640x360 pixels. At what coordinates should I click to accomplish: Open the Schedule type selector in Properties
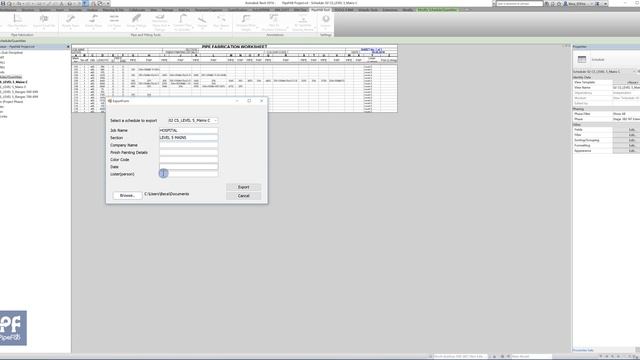[604, 72]
